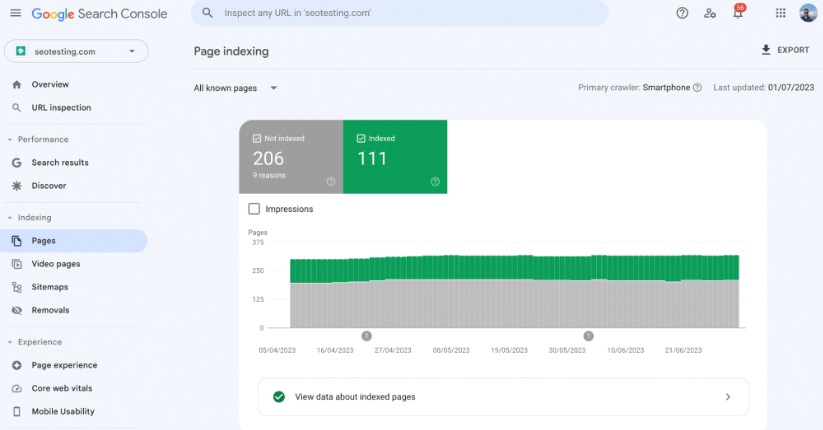Open Mobile Usability report

click(63, 412)
